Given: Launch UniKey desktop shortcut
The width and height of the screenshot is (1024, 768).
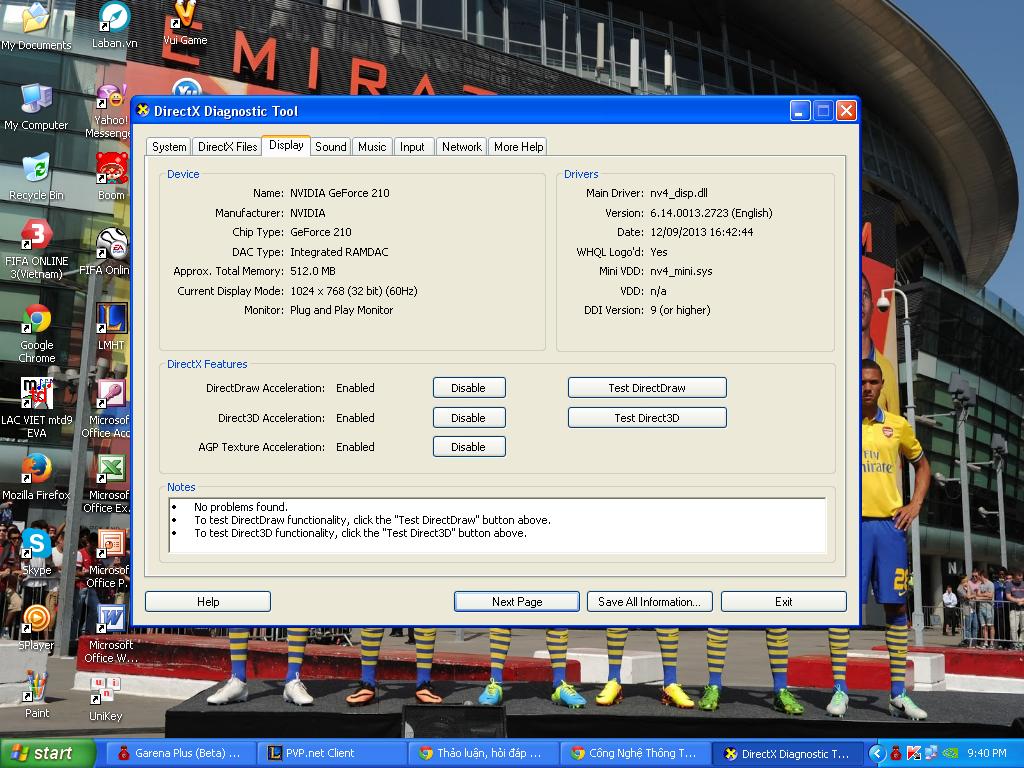Looking at the screenshot, I should pyautogui.click(x=105, y=699).
